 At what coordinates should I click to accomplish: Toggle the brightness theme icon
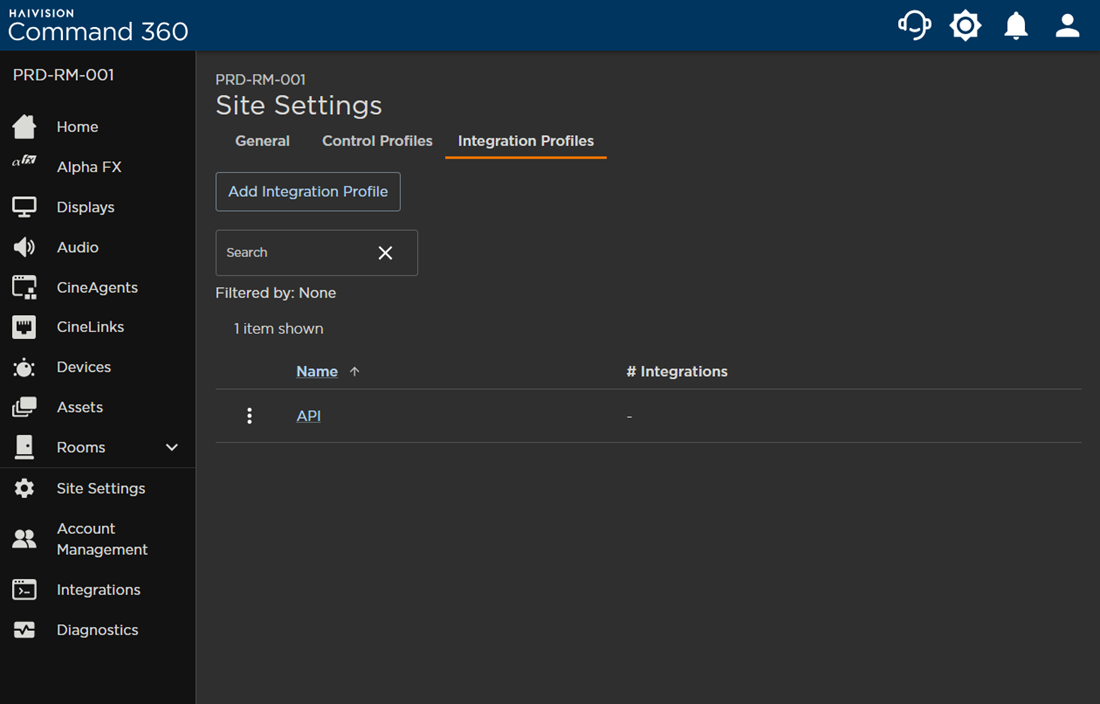(x=965, y=26)
